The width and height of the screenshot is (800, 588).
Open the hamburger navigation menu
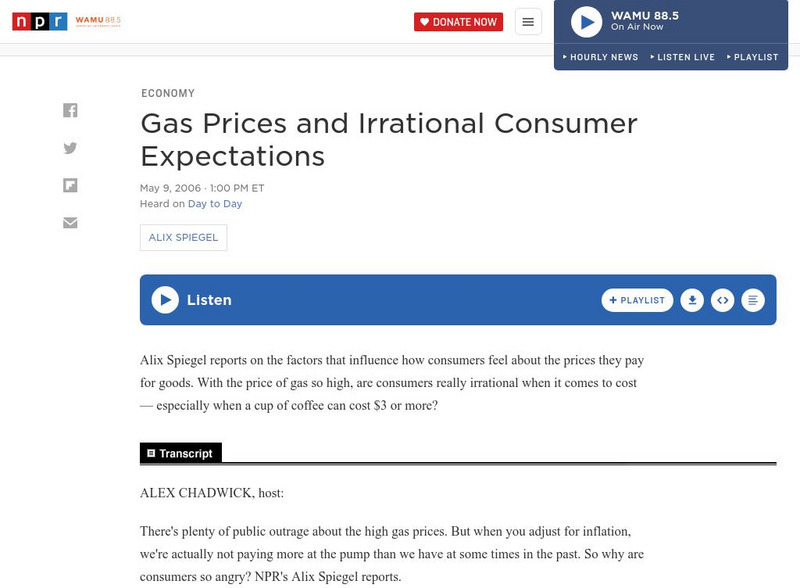528,22
